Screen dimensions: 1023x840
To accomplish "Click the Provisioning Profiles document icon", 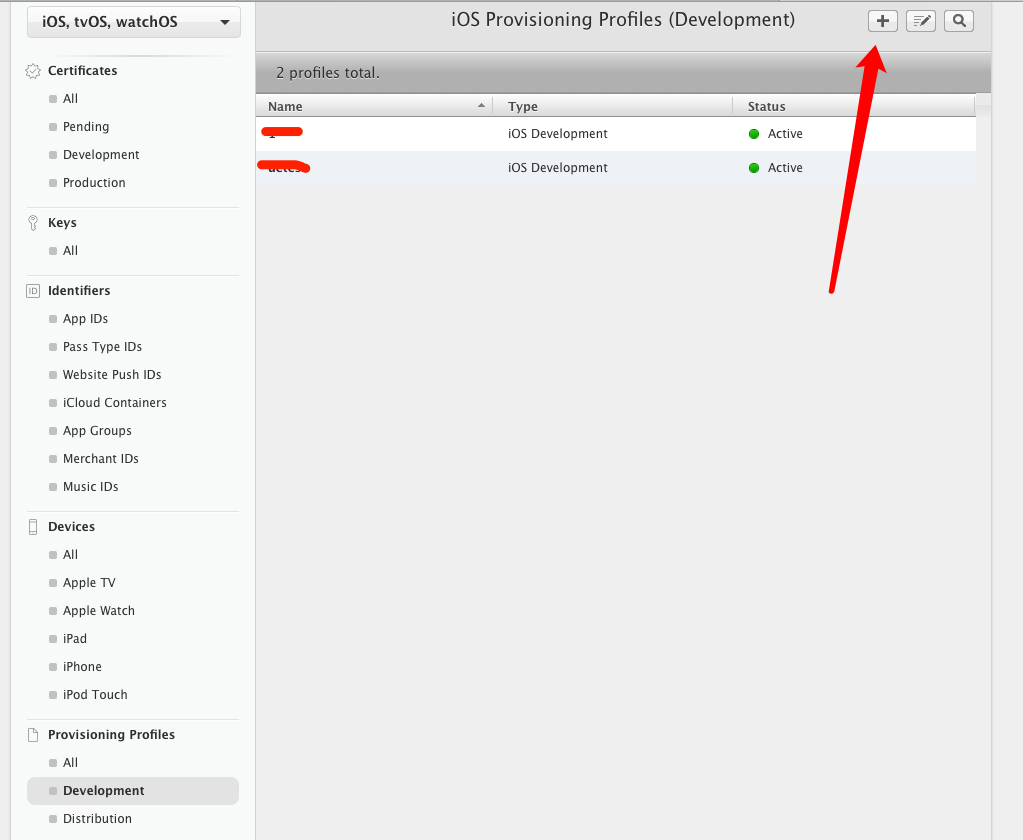I will pyautogui.click(x=33, y=735).
